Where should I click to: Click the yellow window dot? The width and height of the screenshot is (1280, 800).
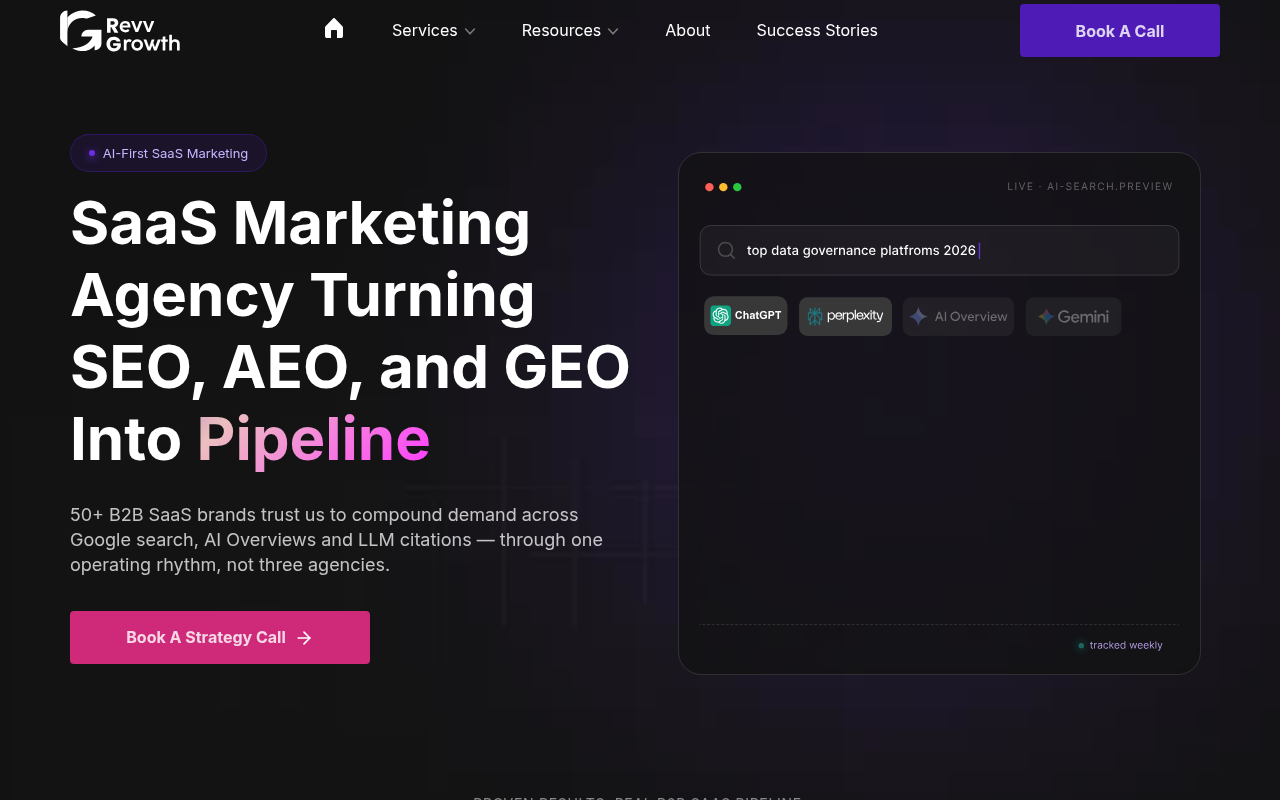[723, 187]
